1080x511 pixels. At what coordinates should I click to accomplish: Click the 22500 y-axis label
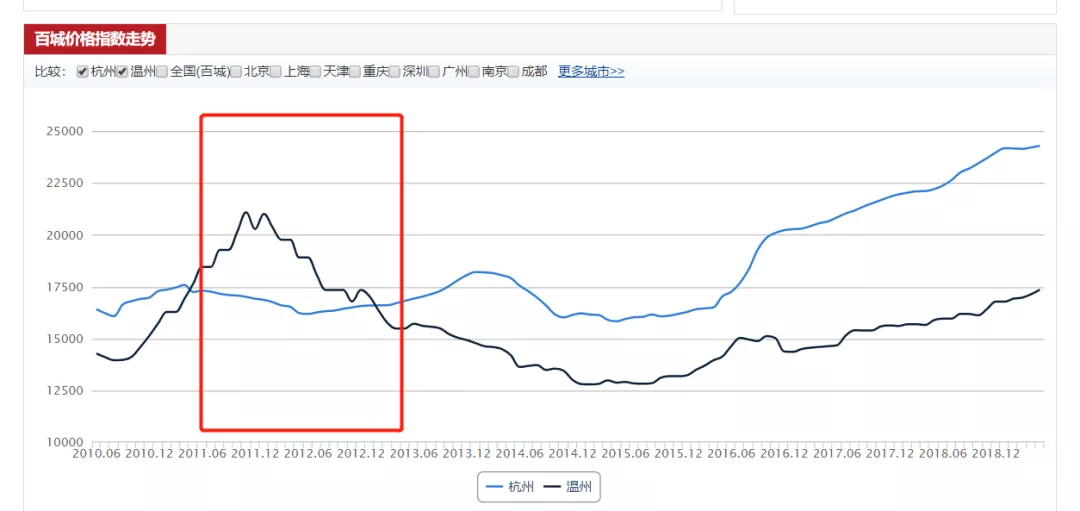(63, 183)
